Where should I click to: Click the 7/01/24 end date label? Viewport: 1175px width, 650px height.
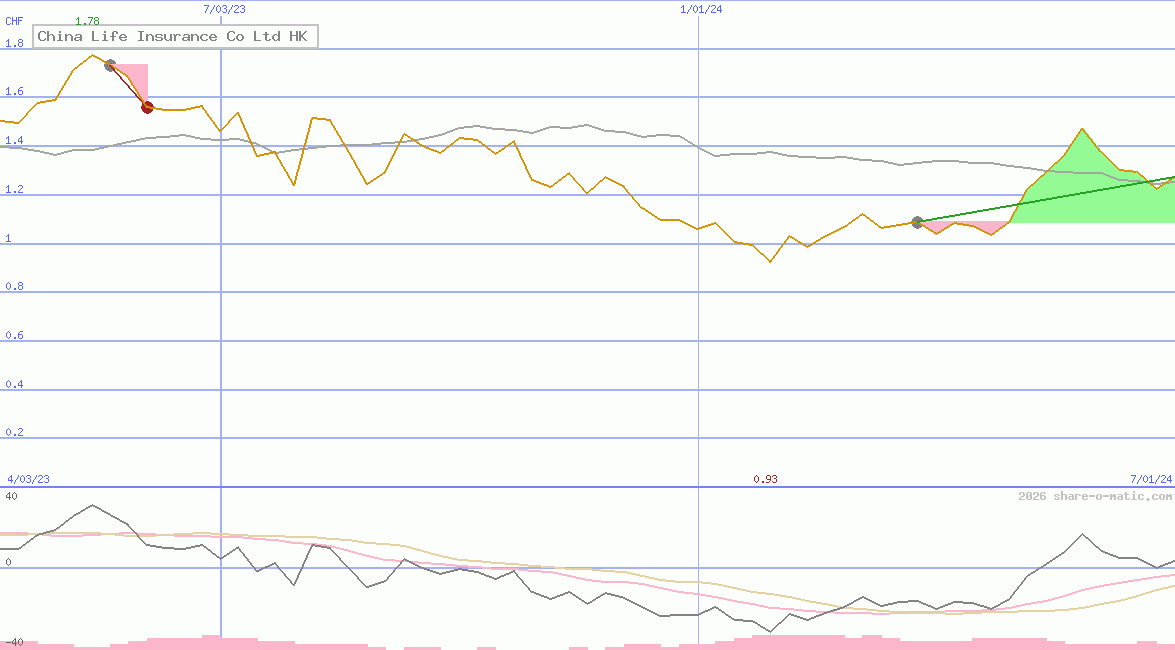[x=1150, y=479]
